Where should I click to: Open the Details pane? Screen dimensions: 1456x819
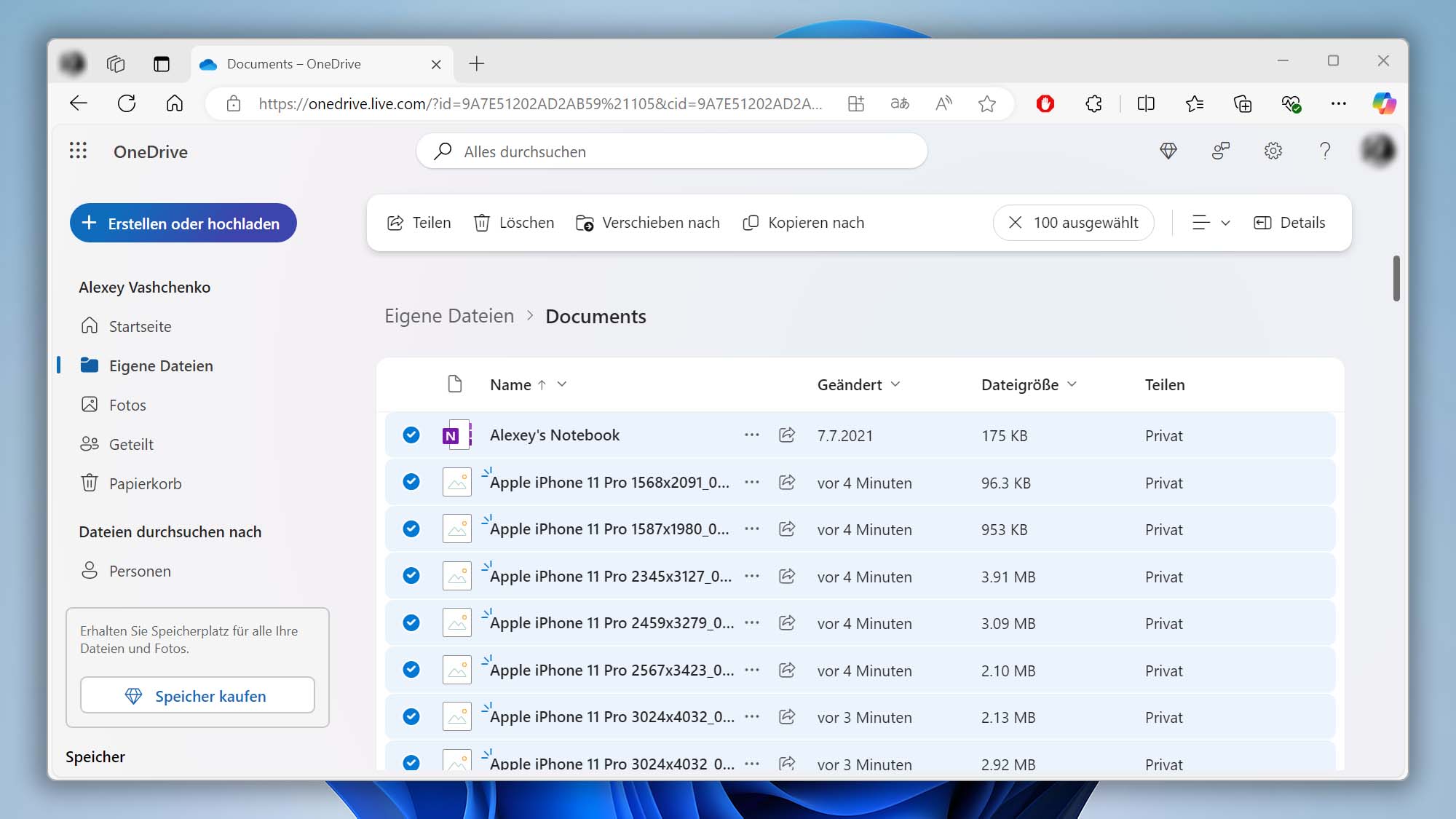pos(1289,223)
